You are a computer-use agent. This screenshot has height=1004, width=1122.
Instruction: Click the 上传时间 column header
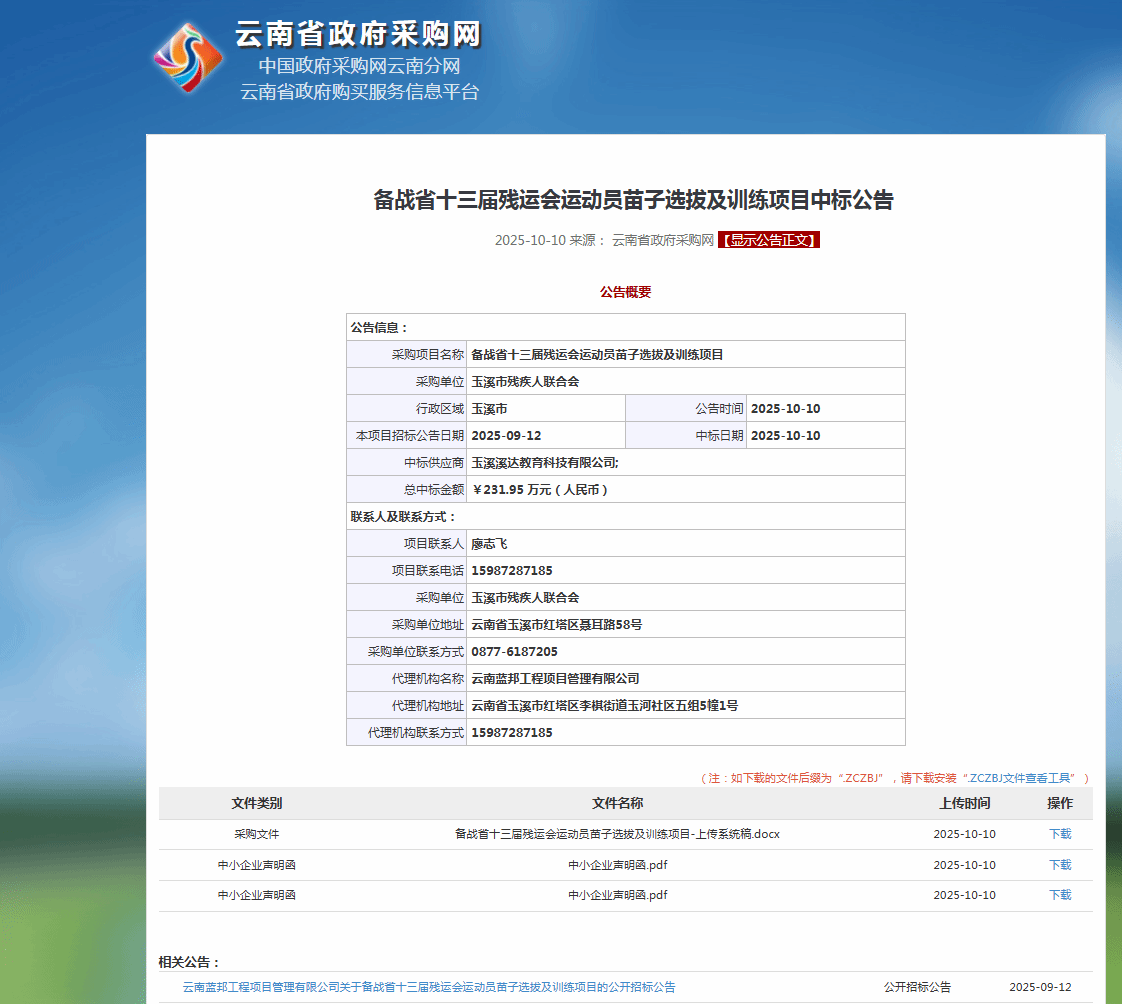click(964, 803)
